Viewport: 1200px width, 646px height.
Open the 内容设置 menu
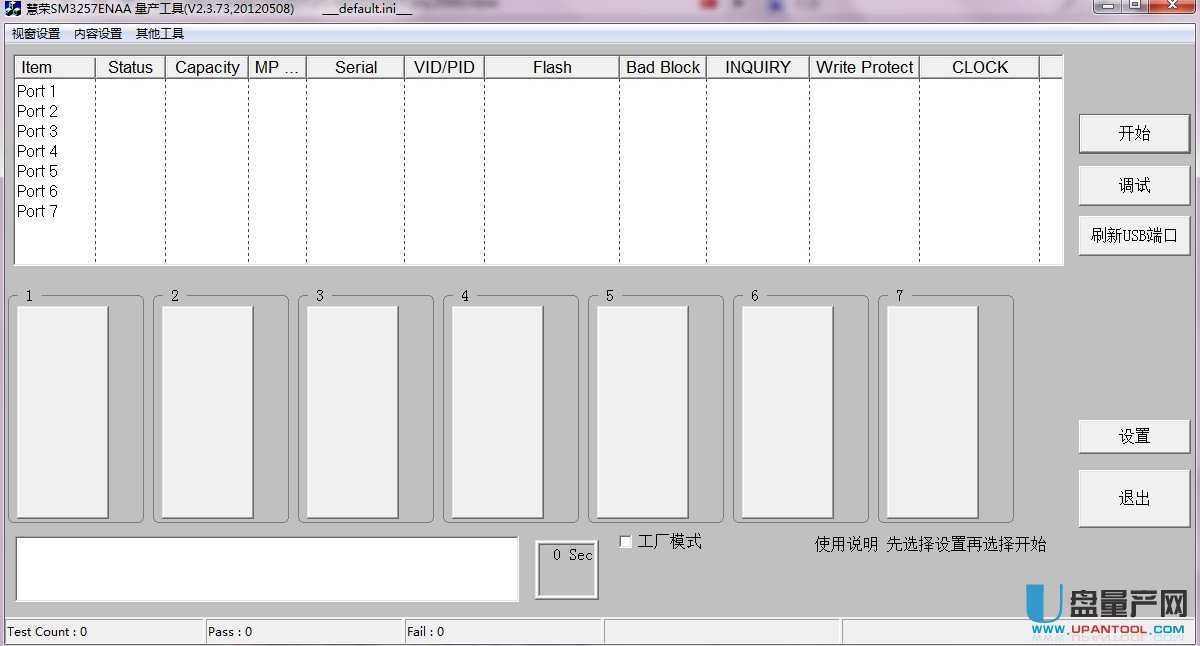98,34
